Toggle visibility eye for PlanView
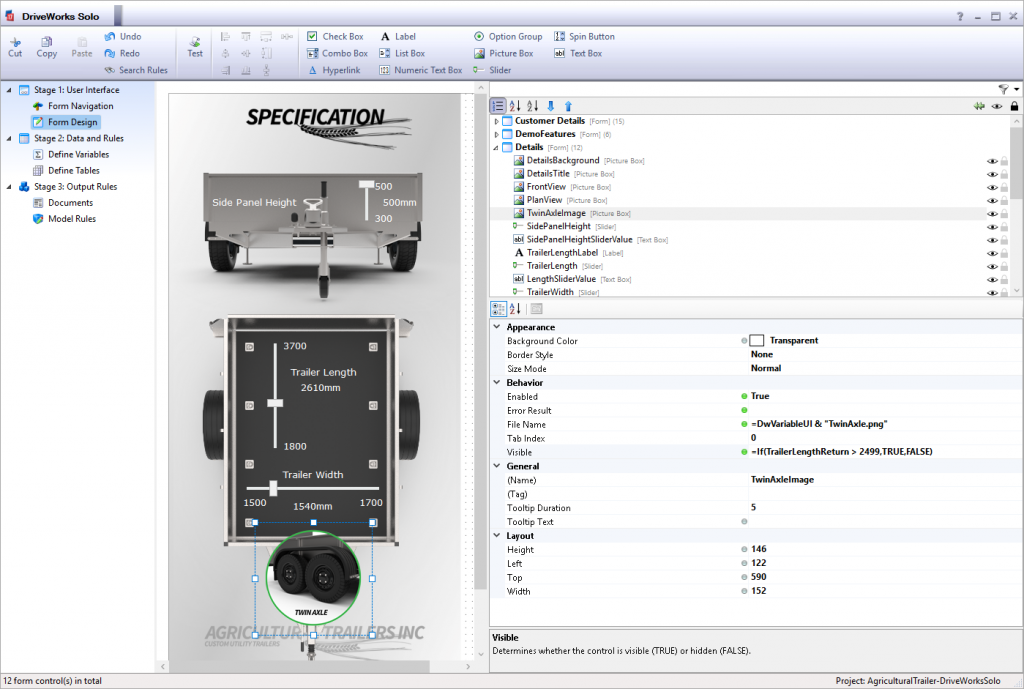The width and height of the screenshot is (1024, 689). coord(992,200)
